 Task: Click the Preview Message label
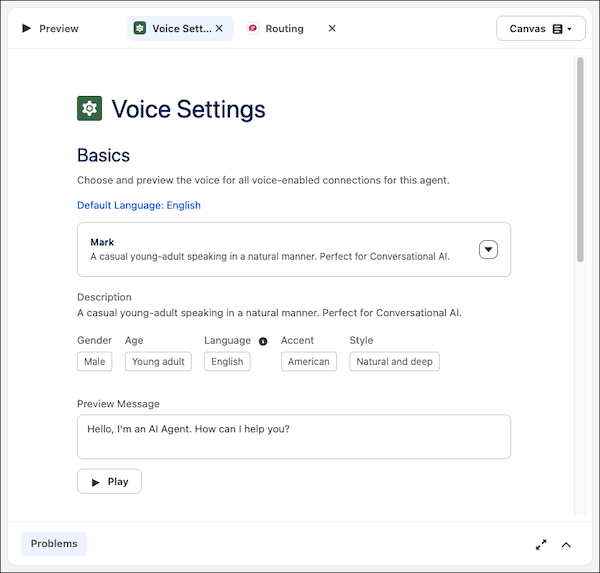pos(118,404)
